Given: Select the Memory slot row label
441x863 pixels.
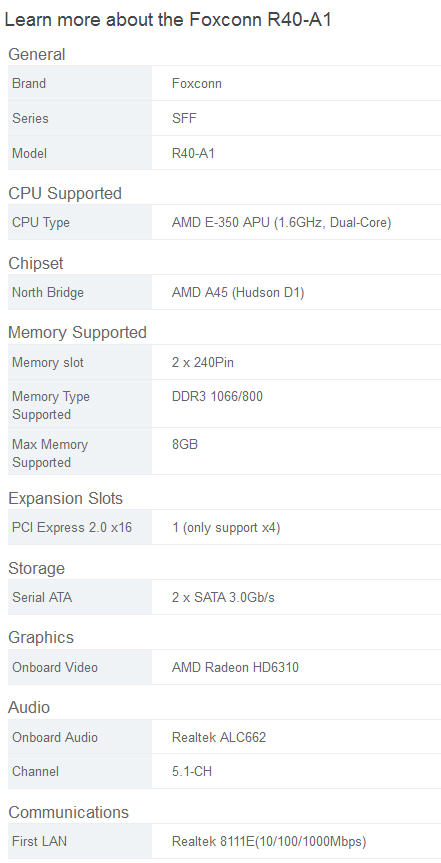Looking at the screenshot, I should (48, 363).
